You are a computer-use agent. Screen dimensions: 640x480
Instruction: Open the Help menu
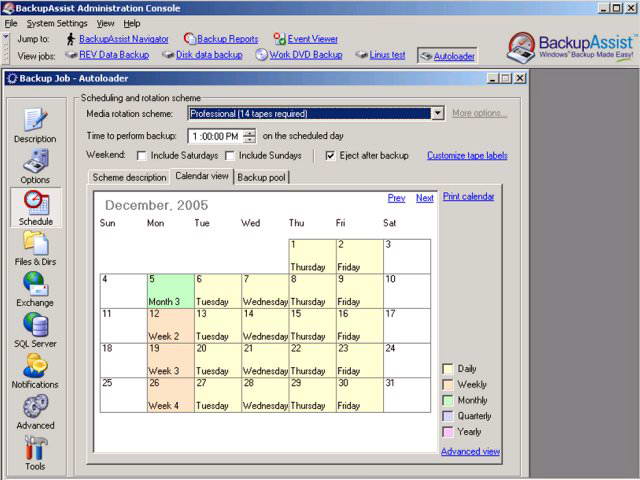click(132, 24)
